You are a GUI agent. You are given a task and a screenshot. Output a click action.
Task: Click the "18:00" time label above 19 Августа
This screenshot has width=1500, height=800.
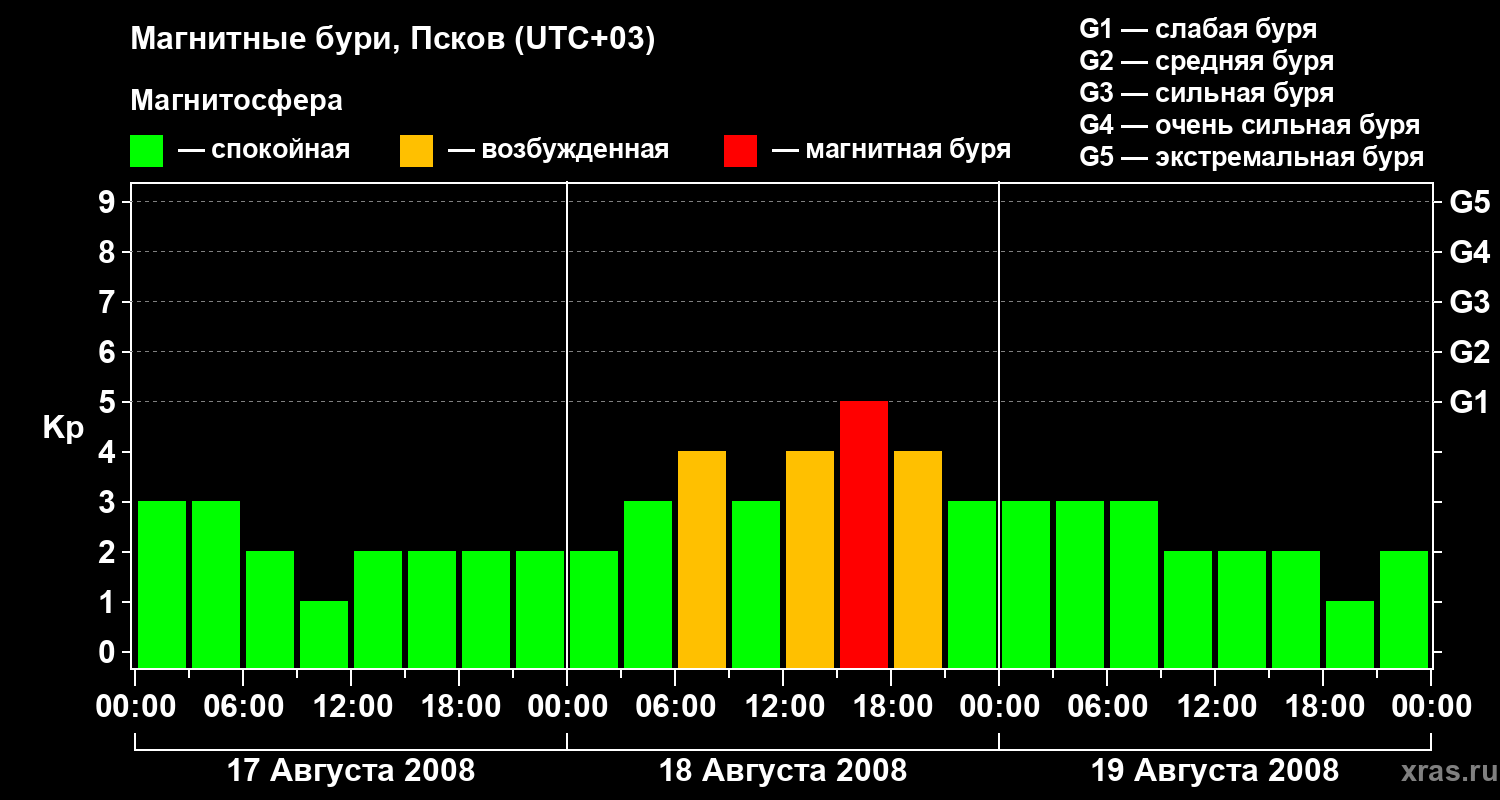[1323, 707]
